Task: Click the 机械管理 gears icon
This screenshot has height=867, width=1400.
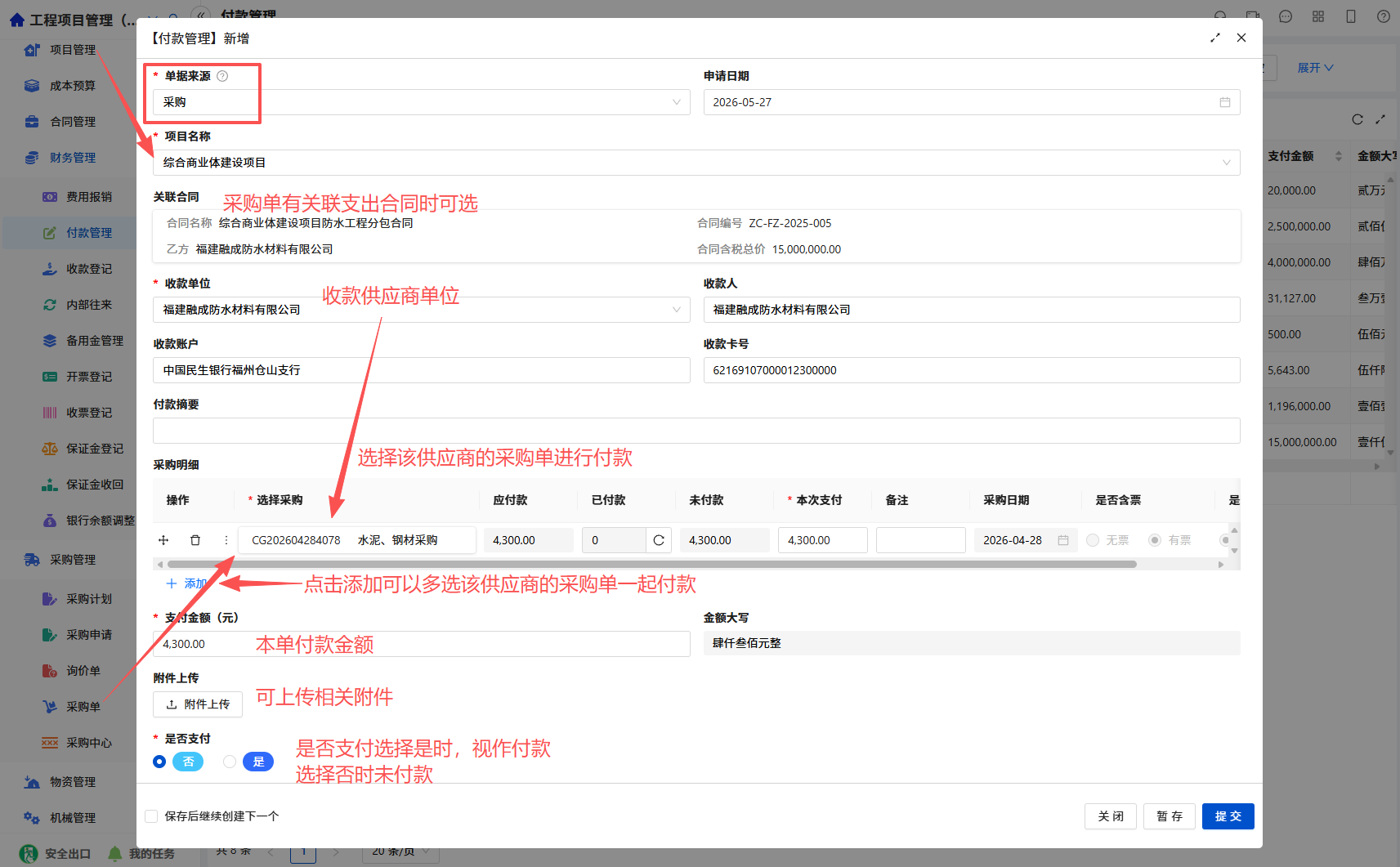Action: (x=32, y=818)
